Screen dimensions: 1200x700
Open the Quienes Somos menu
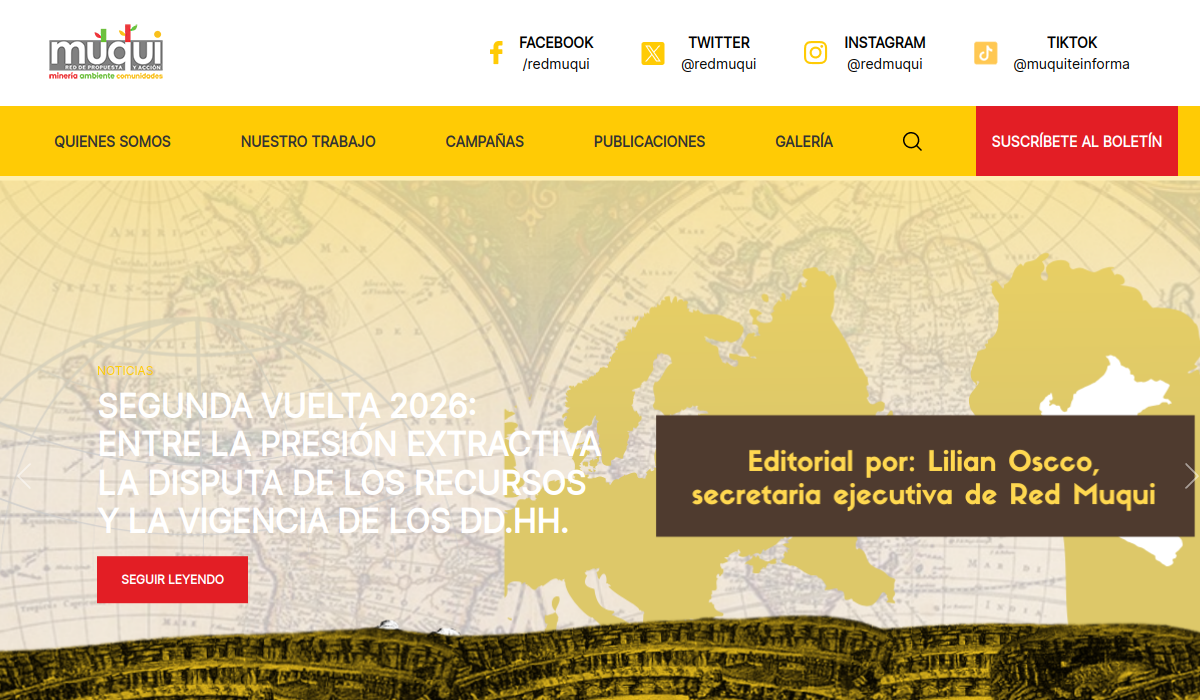pos(113,142)
